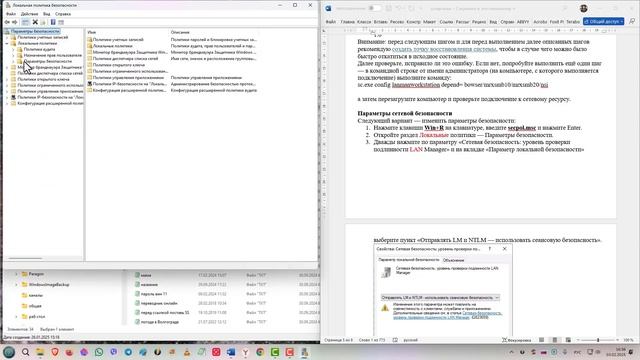
Task: Collapse the Локальные политики tree node
Action: [7, 43]
